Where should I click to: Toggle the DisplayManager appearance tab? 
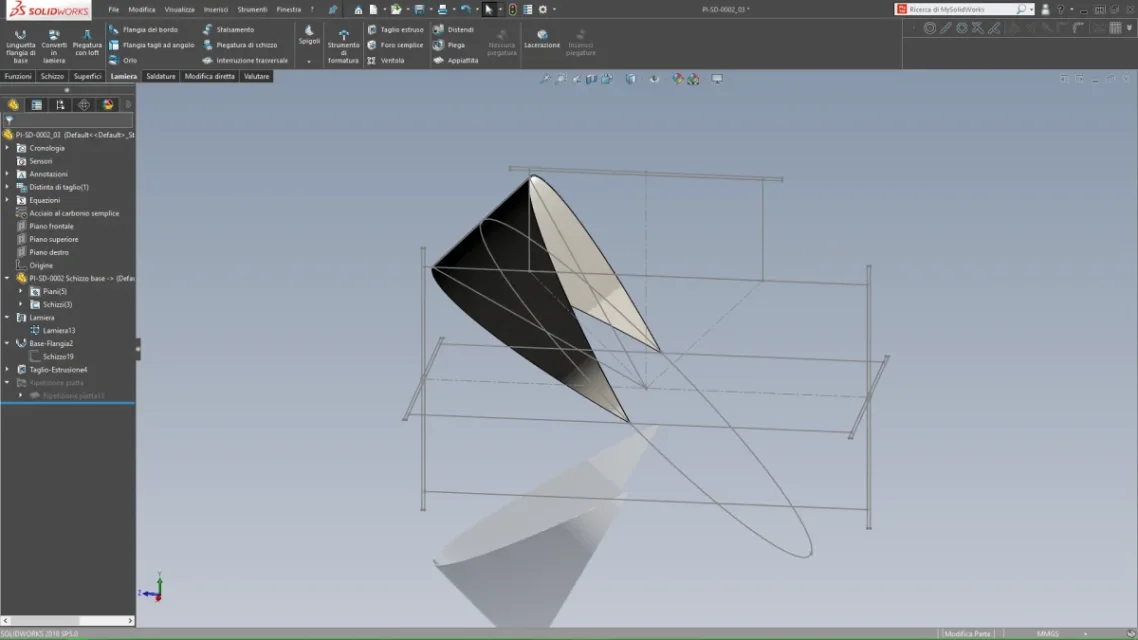click(108, 105)
